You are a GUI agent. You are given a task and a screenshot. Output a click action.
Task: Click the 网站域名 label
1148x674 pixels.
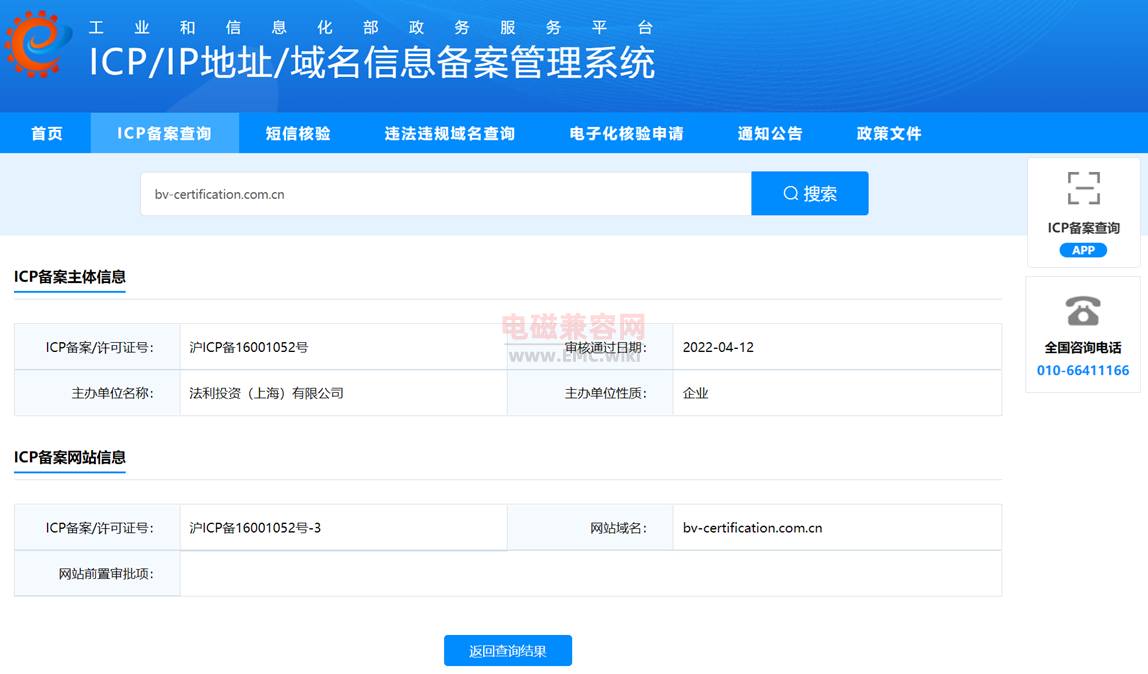[x=619, y=528]
